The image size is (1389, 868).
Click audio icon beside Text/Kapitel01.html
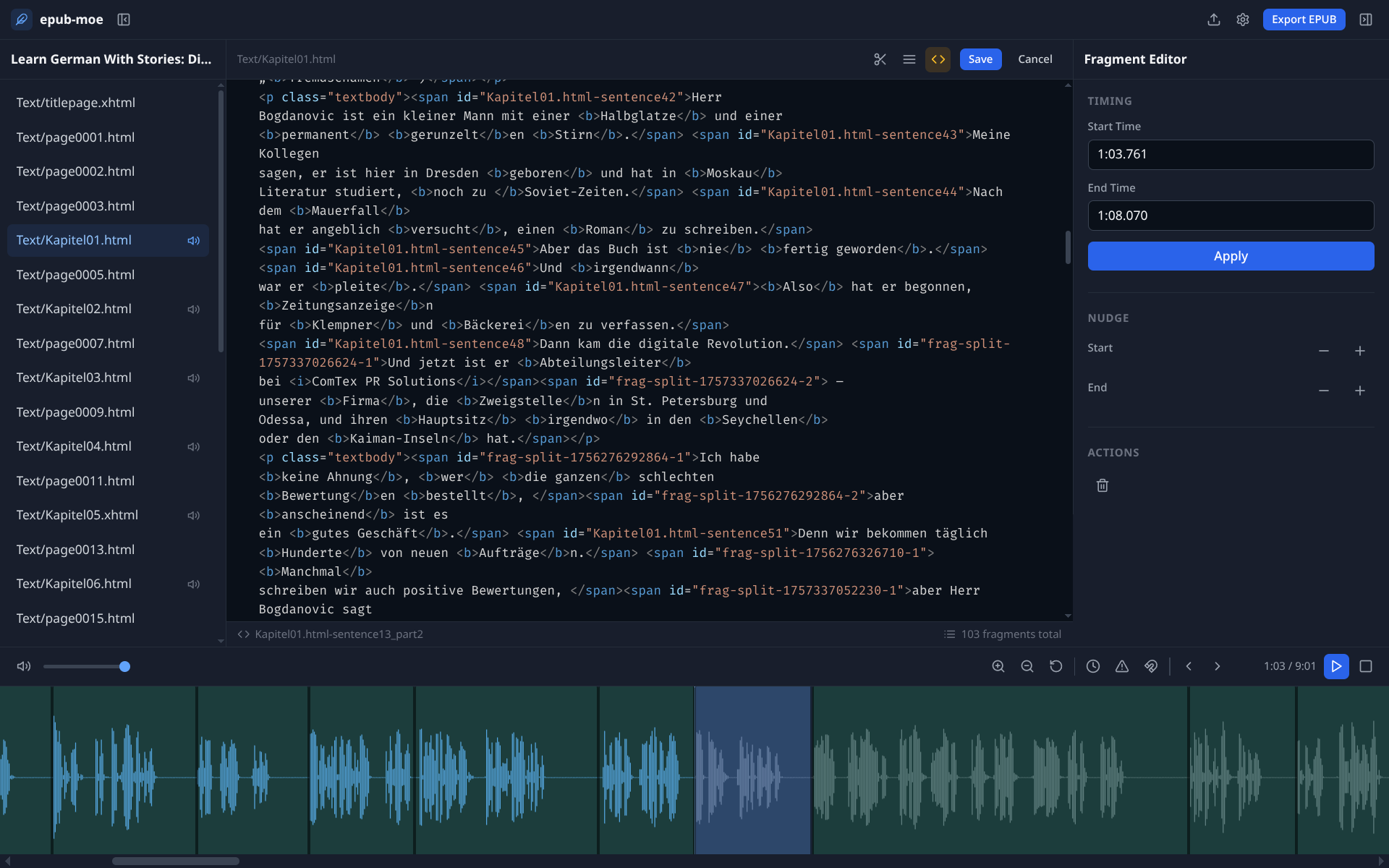tap(193, 241)
